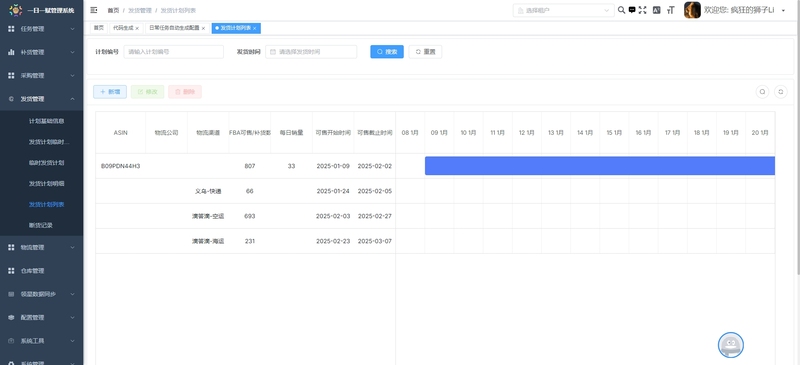Switch language via the header A icon

[657, 10]
